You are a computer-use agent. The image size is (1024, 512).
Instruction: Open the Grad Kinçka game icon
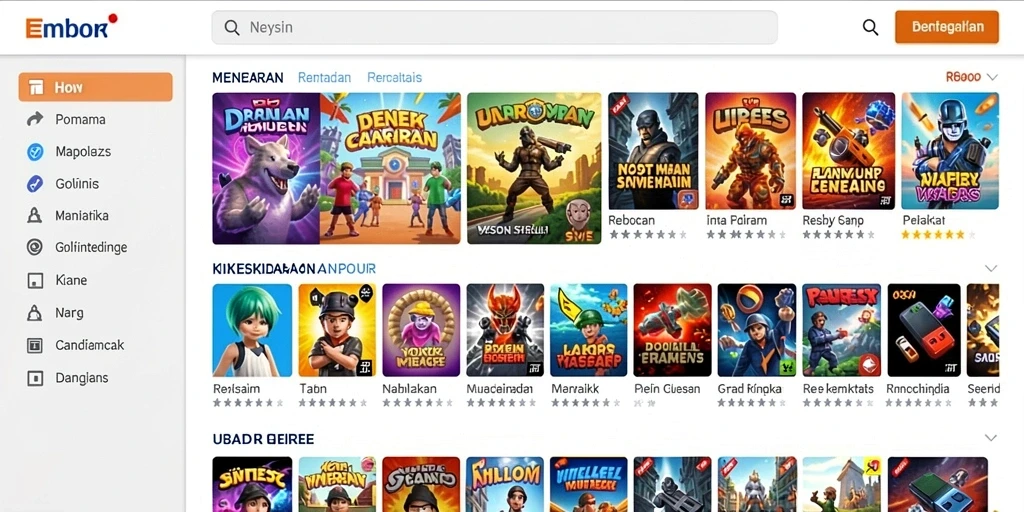click(x=757, y=330)
